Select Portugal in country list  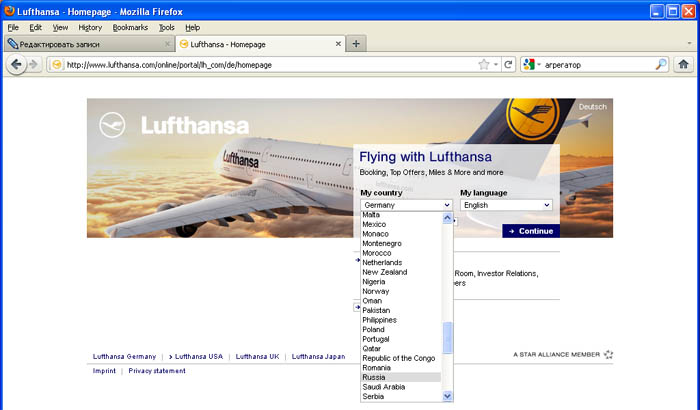(x=401, y=339)
